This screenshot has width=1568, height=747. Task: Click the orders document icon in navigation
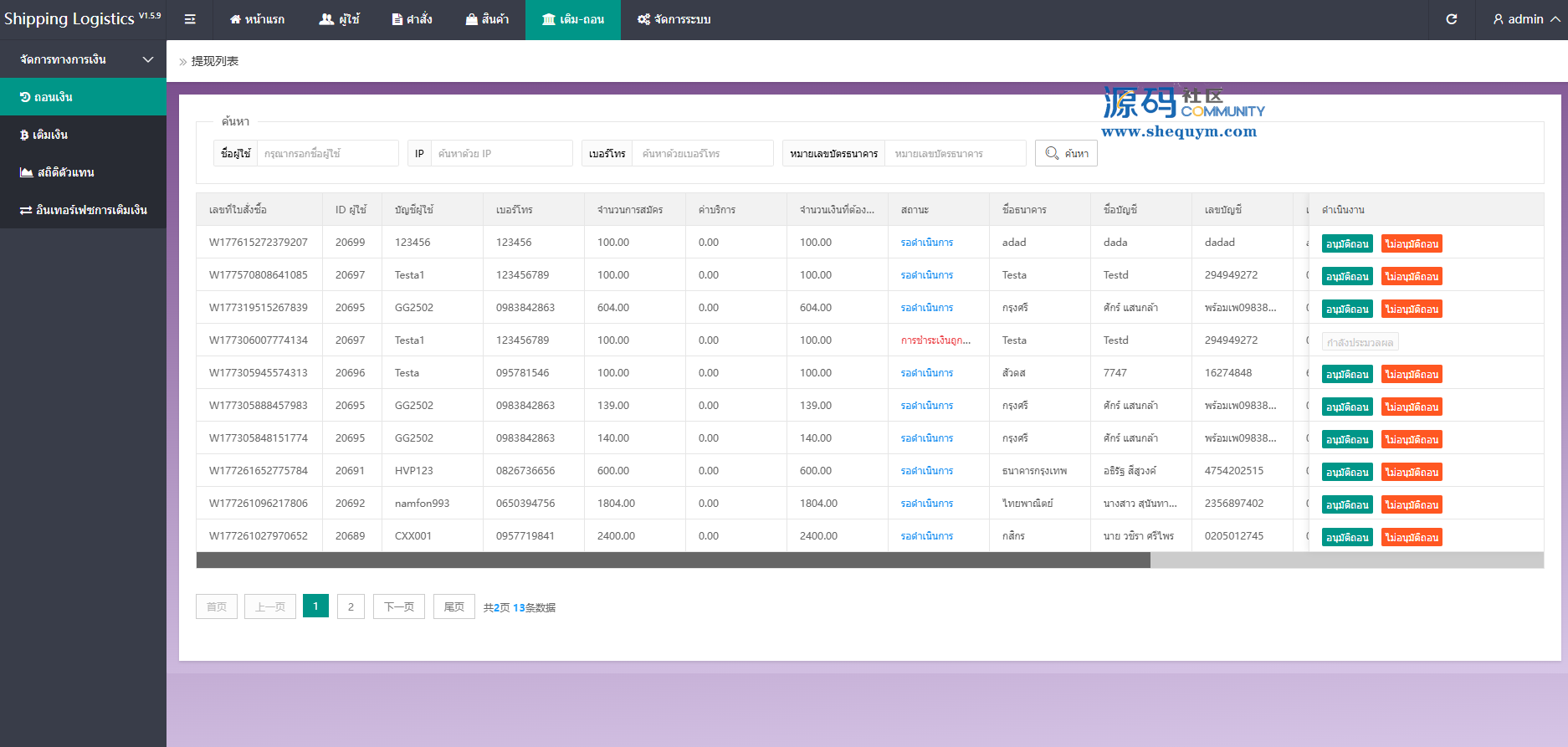397,19
